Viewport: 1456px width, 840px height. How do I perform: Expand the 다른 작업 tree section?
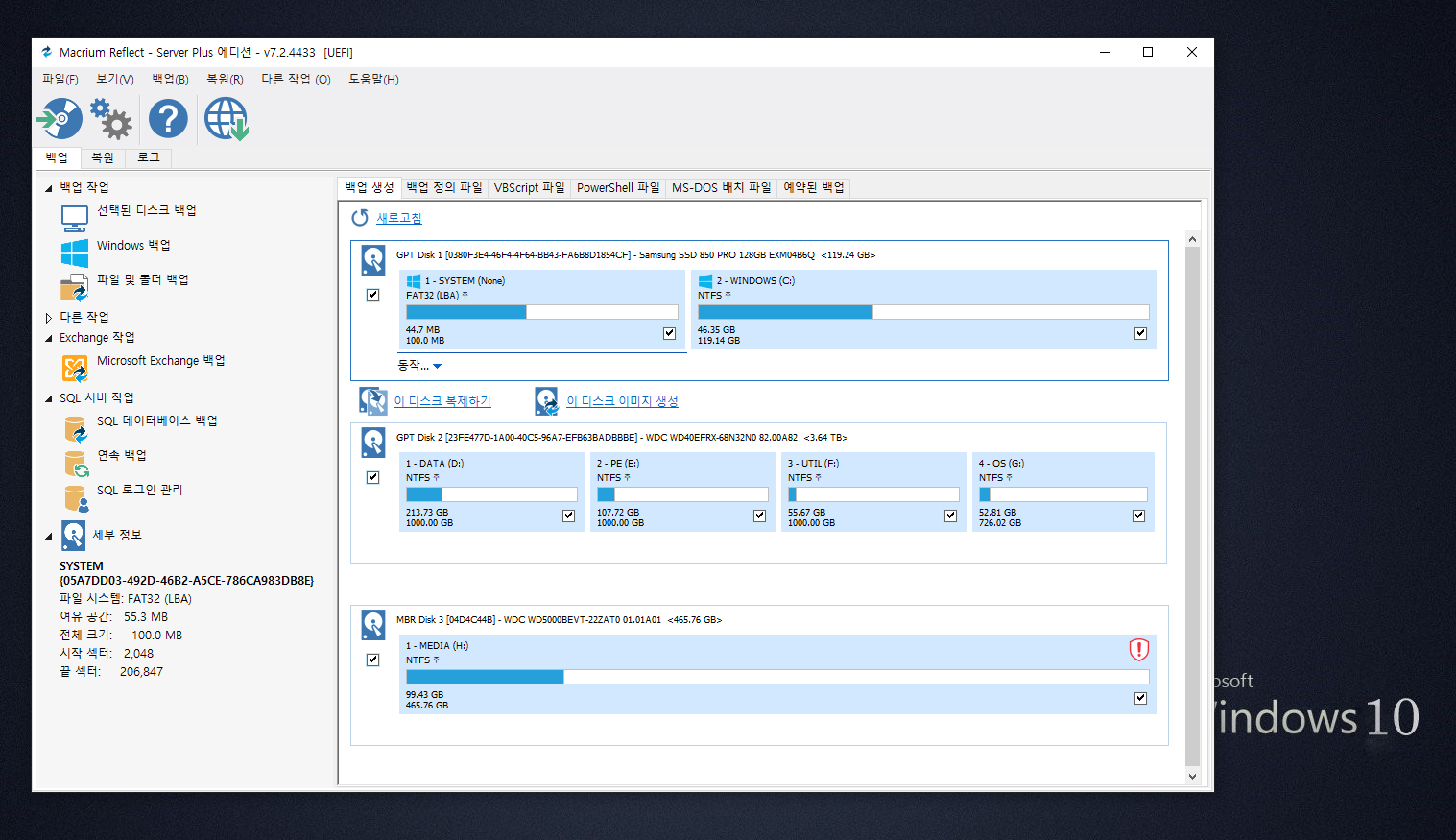pyautogui.click(x=49, y=317)
